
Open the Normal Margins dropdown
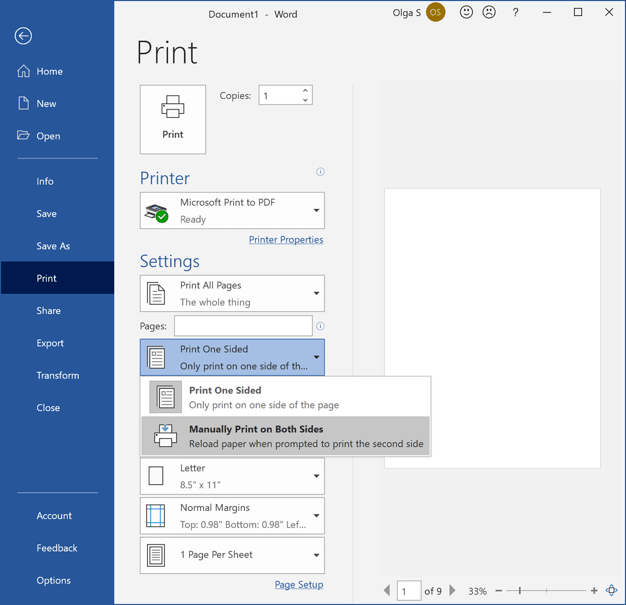pyautogui.click(x=232, y=516)
